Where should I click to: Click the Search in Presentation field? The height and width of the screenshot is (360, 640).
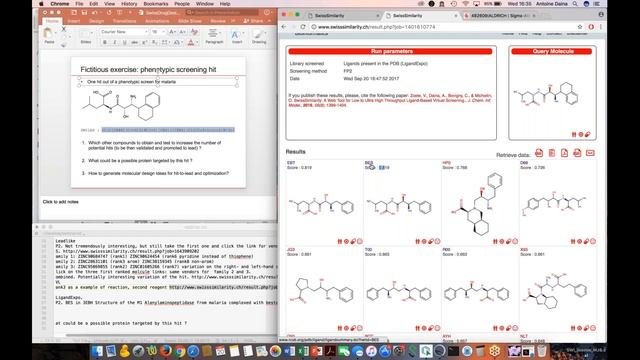pyautogui.click(x=222, y=12)
